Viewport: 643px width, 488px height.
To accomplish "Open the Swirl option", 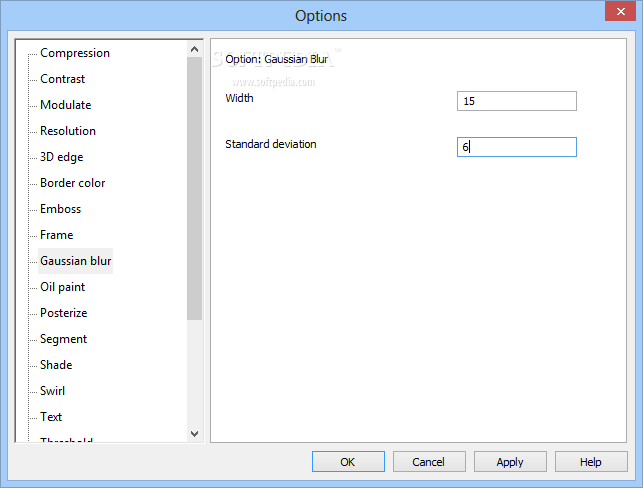I will (x=52, y=391).
